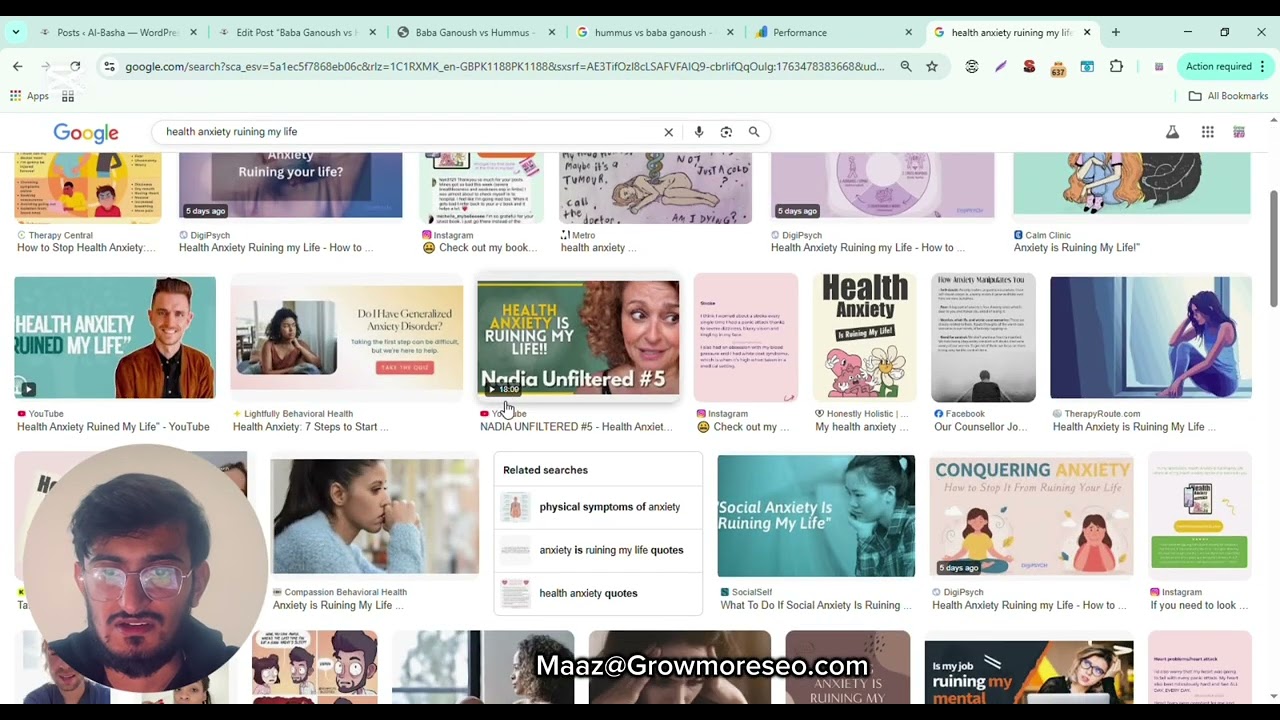The image size is (1280, 720).
Task: Open Compassion Behavioral Health woman in blue sweater image
Action: pyautogui.click(x=375, y=516)
